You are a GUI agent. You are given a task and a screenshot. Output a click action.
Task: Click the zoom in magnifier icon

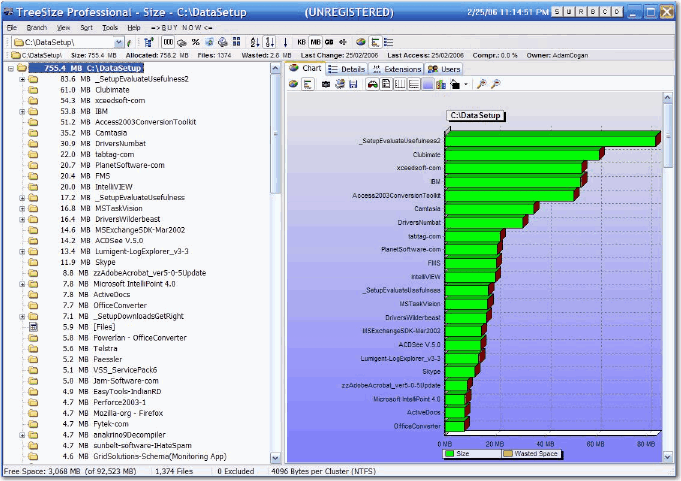click(482, 85)
